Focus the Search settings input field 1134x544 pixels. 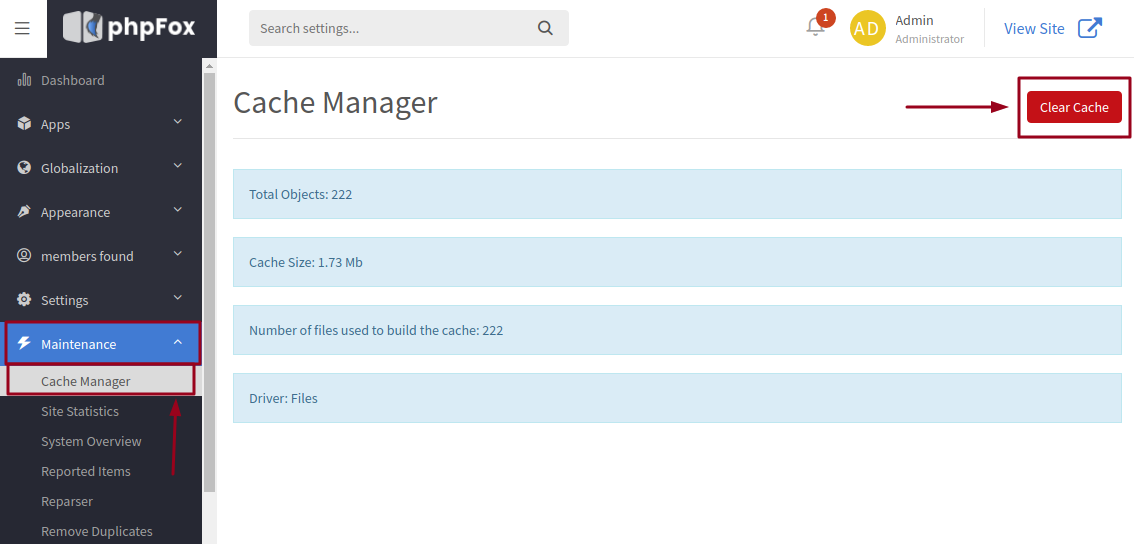(x=394, y=28)
